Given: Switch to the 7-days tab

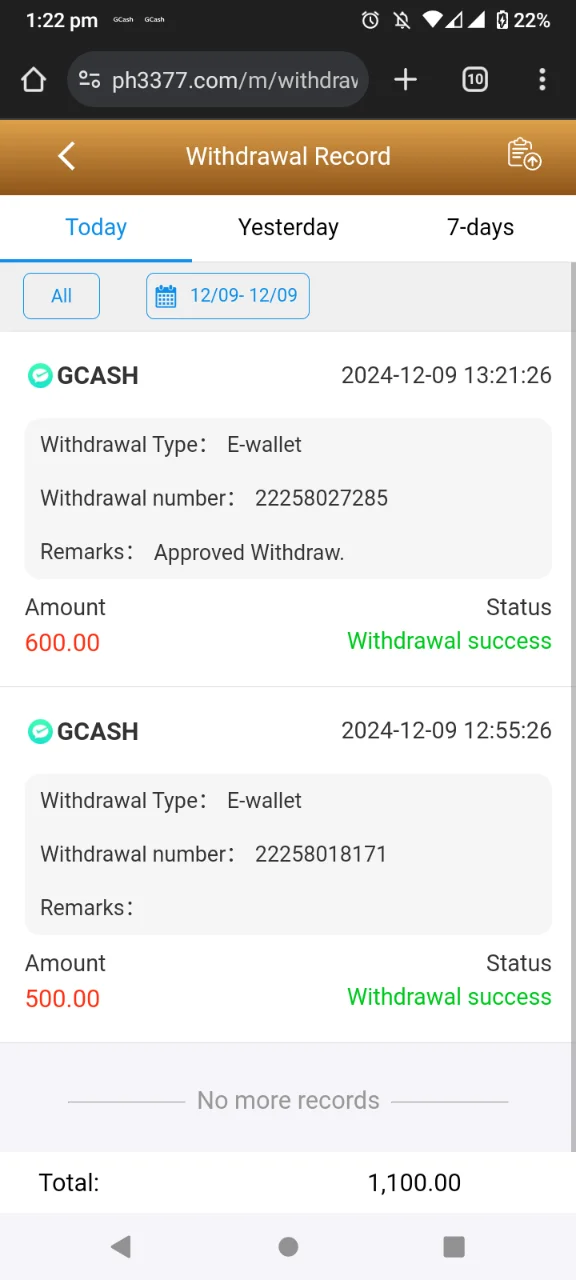Looking at the screenshot, I should 480,227.
